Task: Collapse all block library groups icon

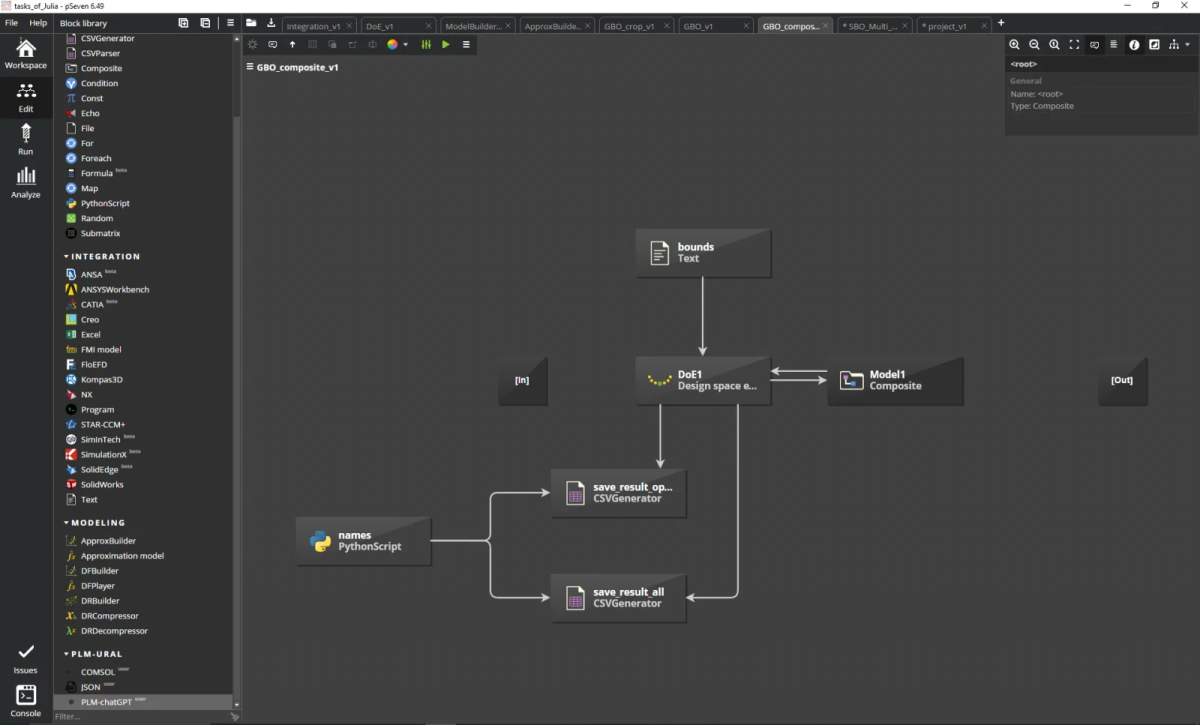Action: pos(205,22)
